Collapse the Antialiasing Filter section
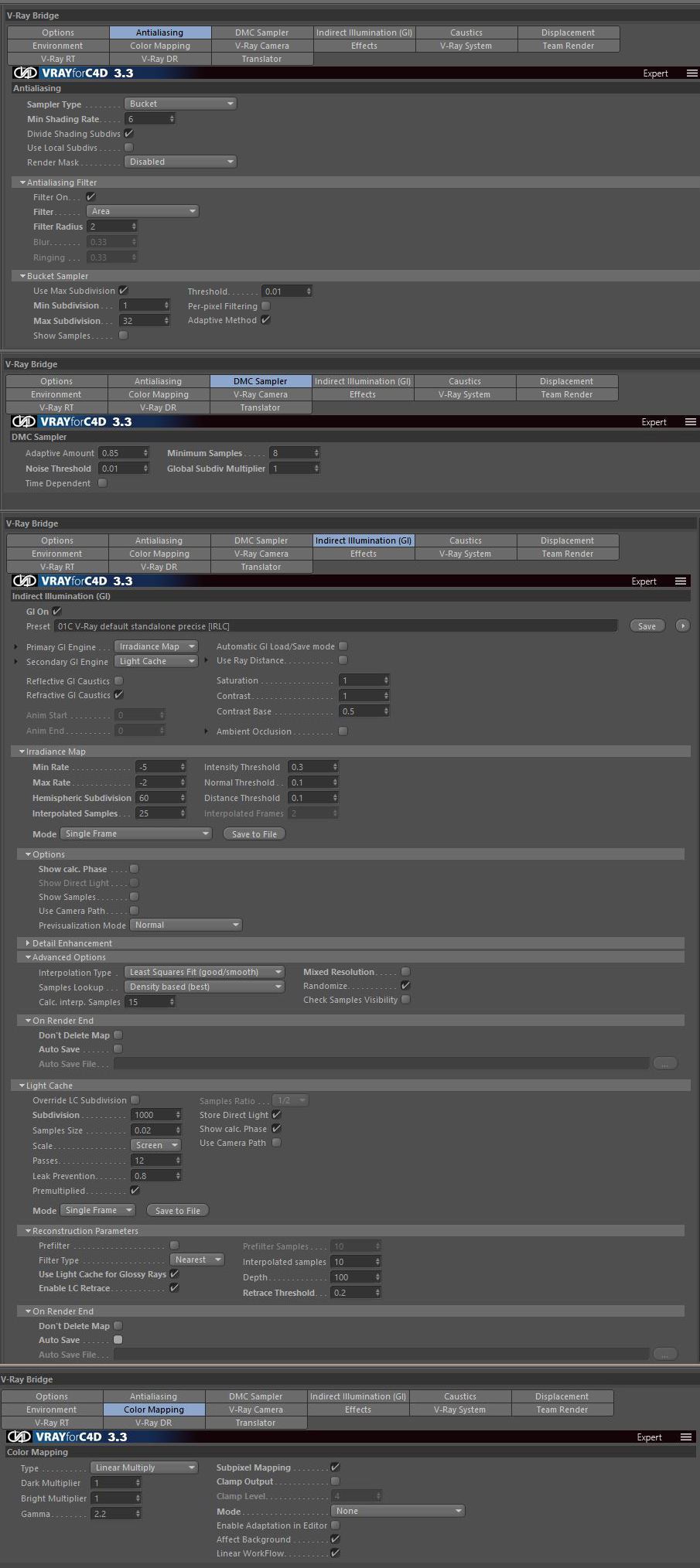This screenshot has width=700, height=1568. click(23, 182)
